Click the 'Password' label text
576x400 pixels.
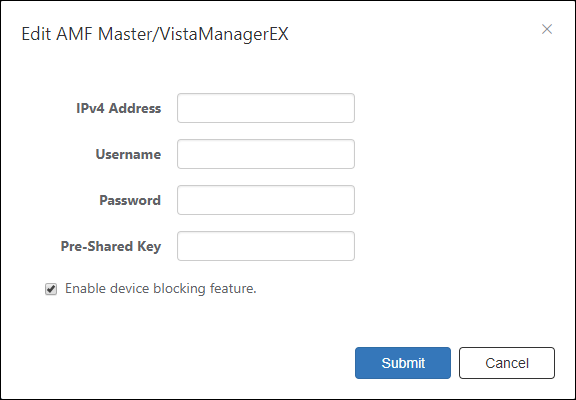point(130,200)
